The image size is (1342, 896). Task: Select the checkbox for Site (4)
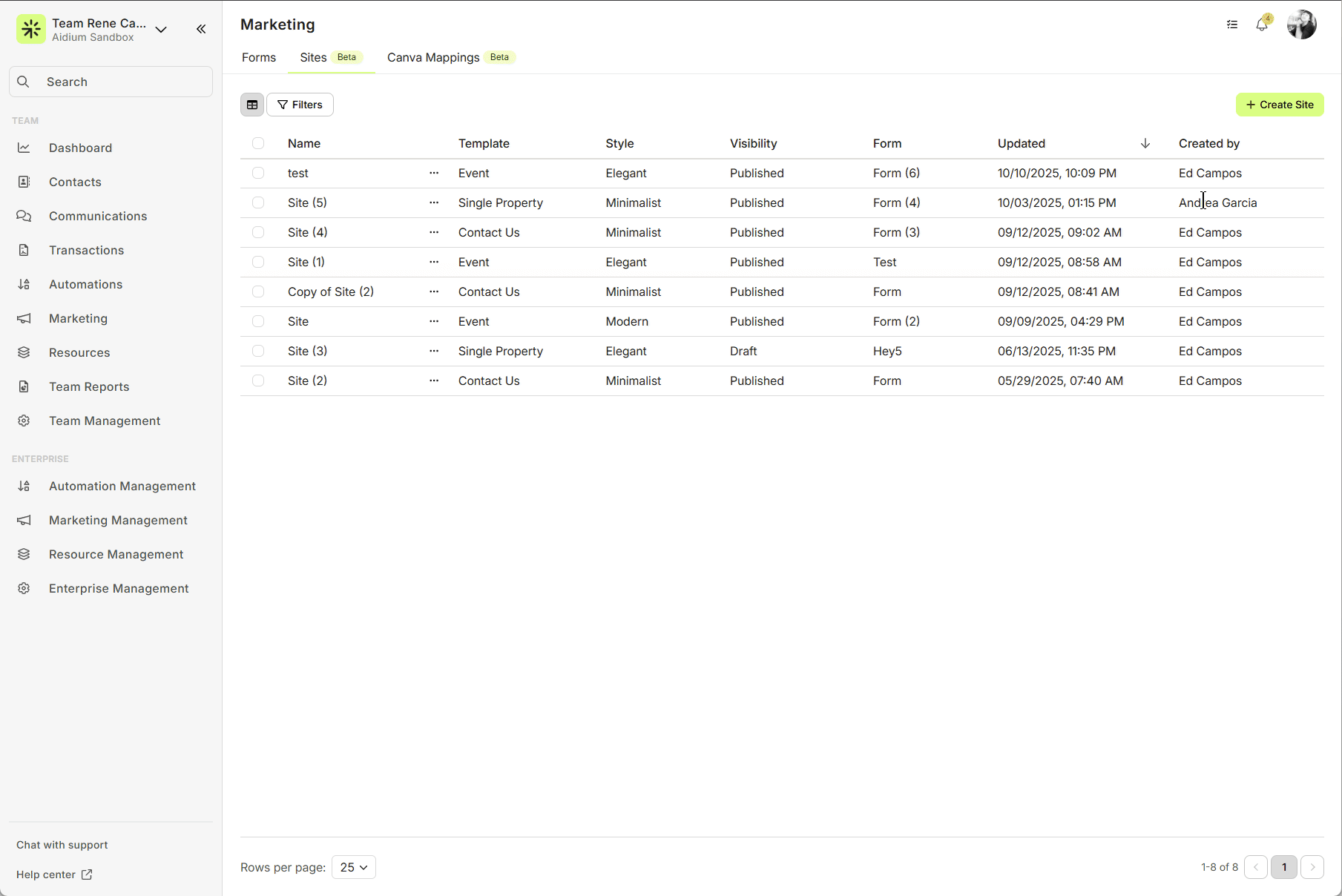pos(258,232)
